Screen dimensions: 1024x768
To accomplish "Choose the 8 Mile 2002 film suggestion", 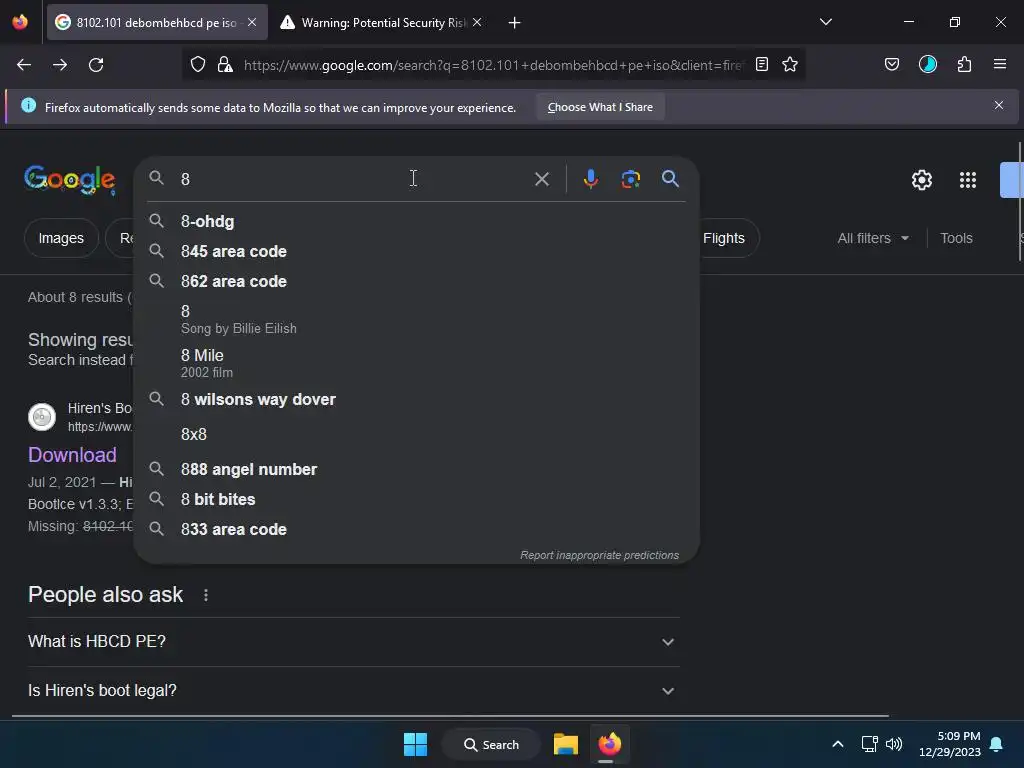I will pyautogui.click(x=417, y=363).
